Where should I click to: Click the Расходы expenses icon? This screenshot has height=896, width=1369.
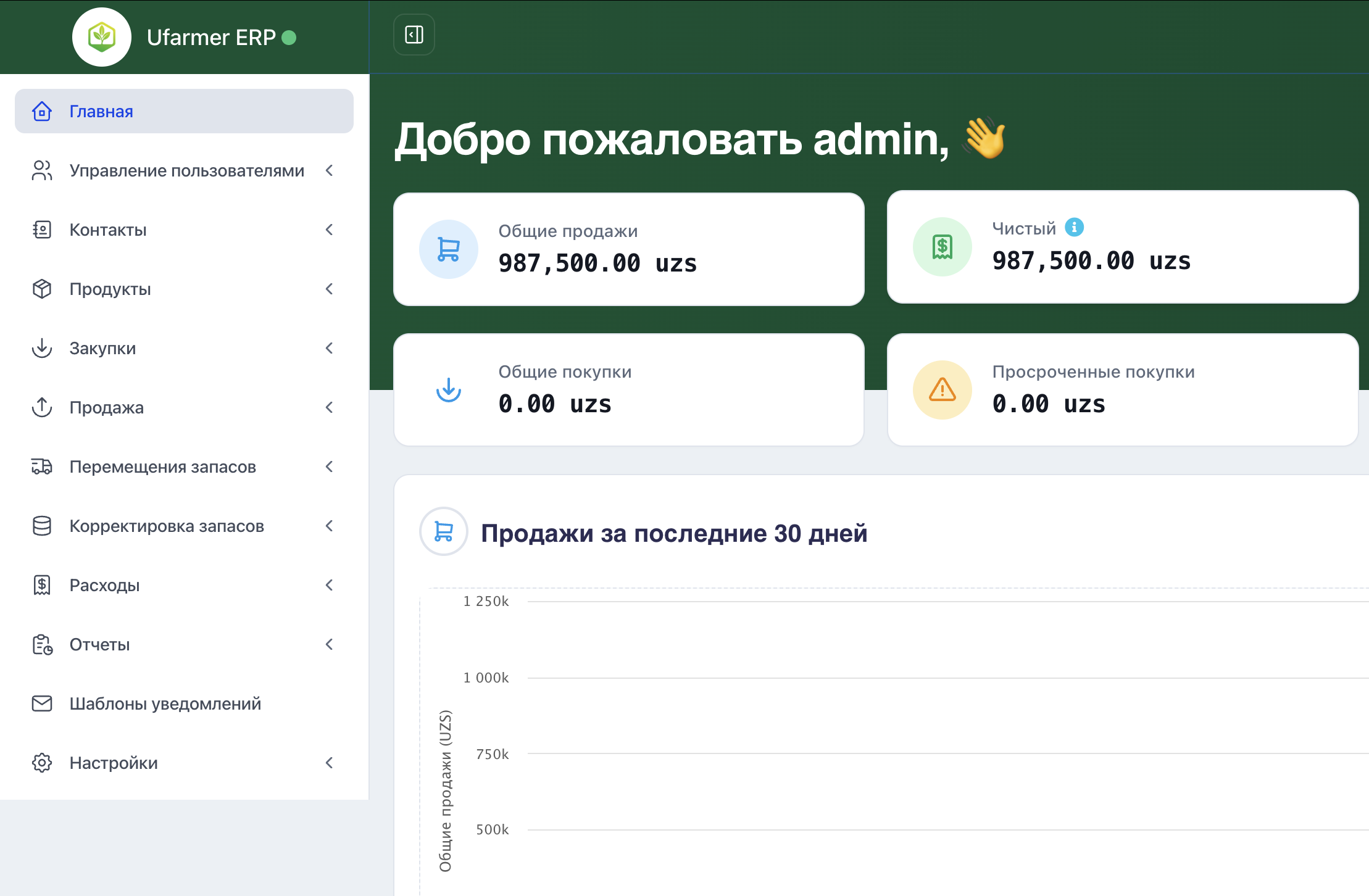[42, 585]
